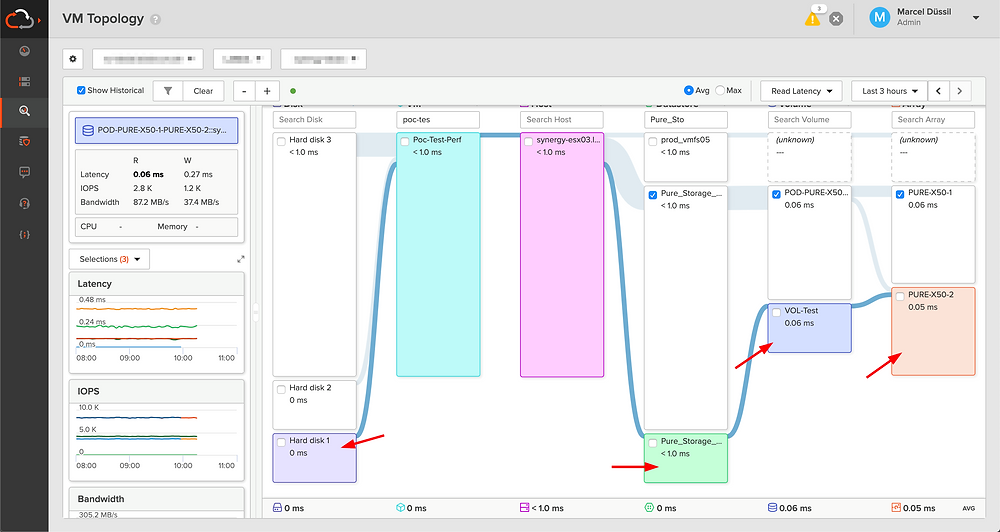The image size is (1000, 532).
Task: Go to next time range arrow
Action: click(960, 91)
